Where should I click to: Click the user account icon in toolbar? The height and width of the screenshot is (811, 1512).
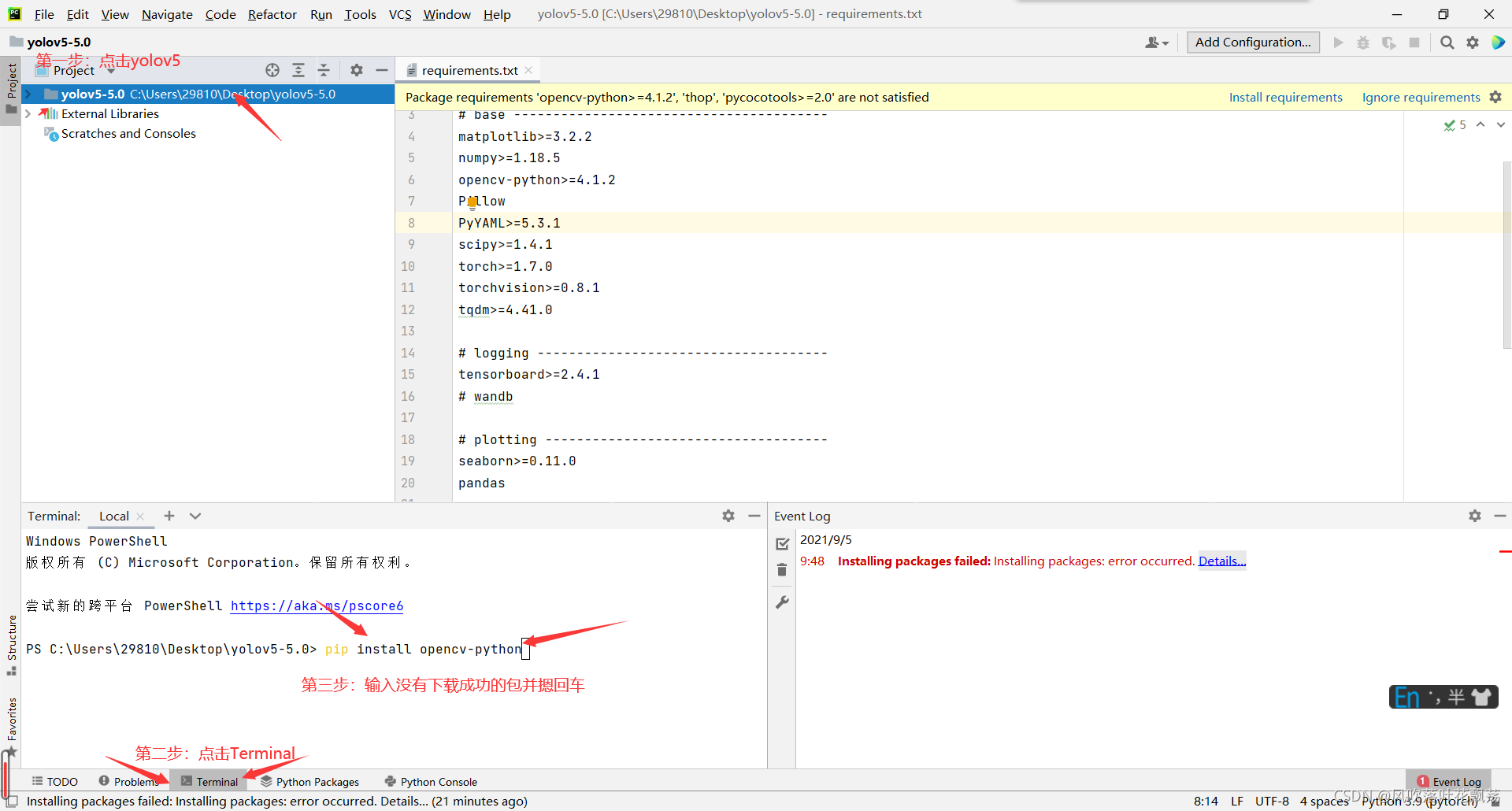pos(1153,43)
